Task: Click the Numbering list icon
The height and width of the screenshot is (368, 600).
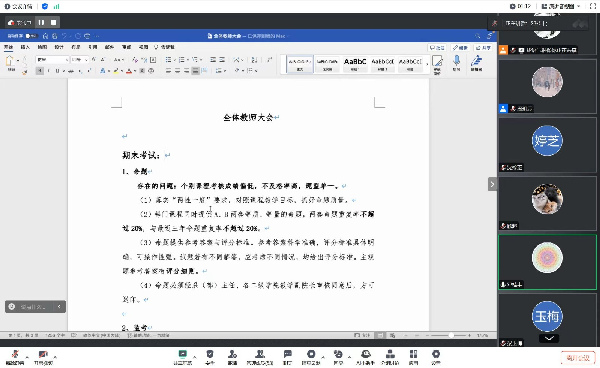Action: pos(182,60)
